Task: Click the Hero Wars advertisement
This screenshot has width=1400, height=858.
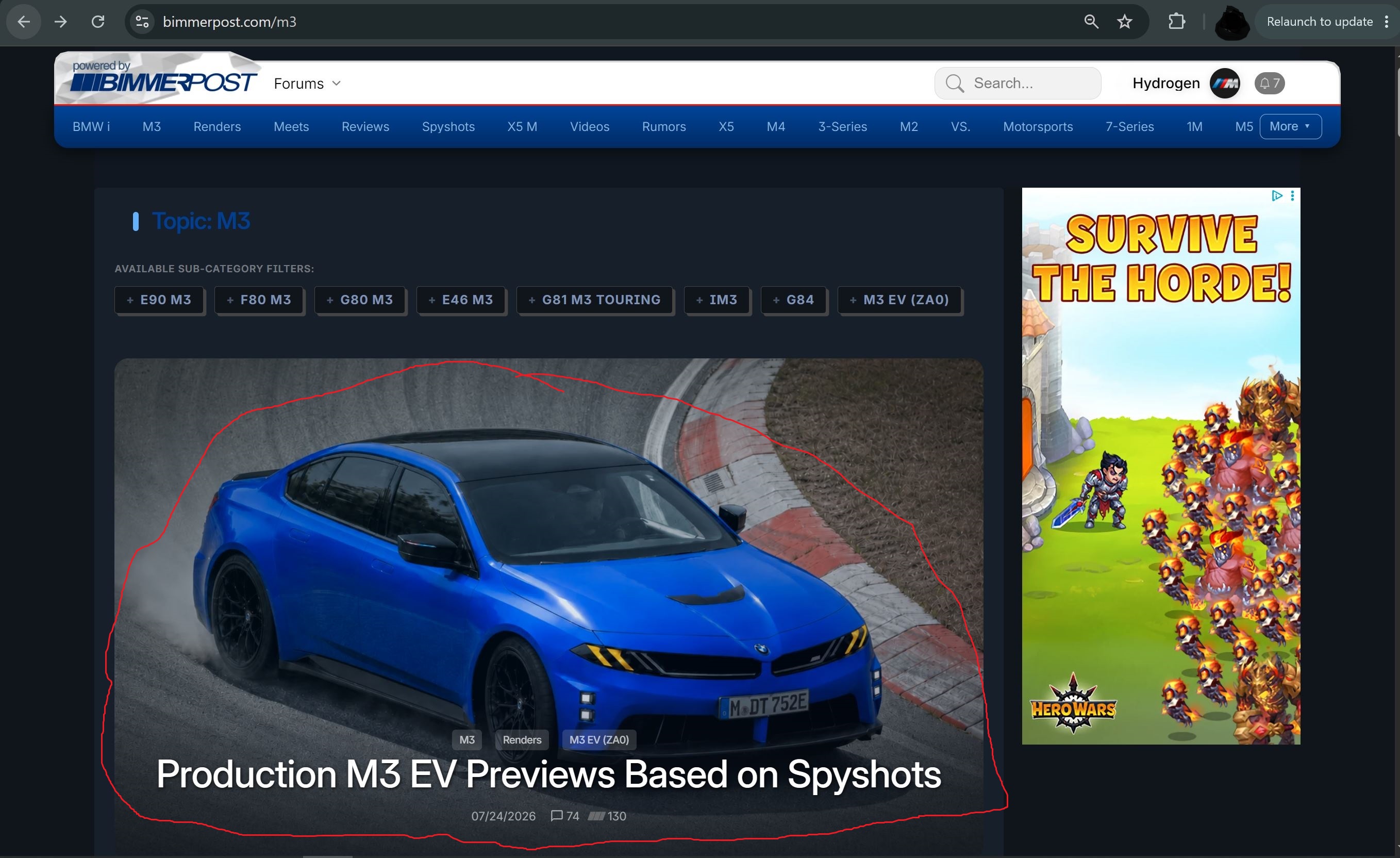Action: pyautogui.click(x=1161, y=466)
